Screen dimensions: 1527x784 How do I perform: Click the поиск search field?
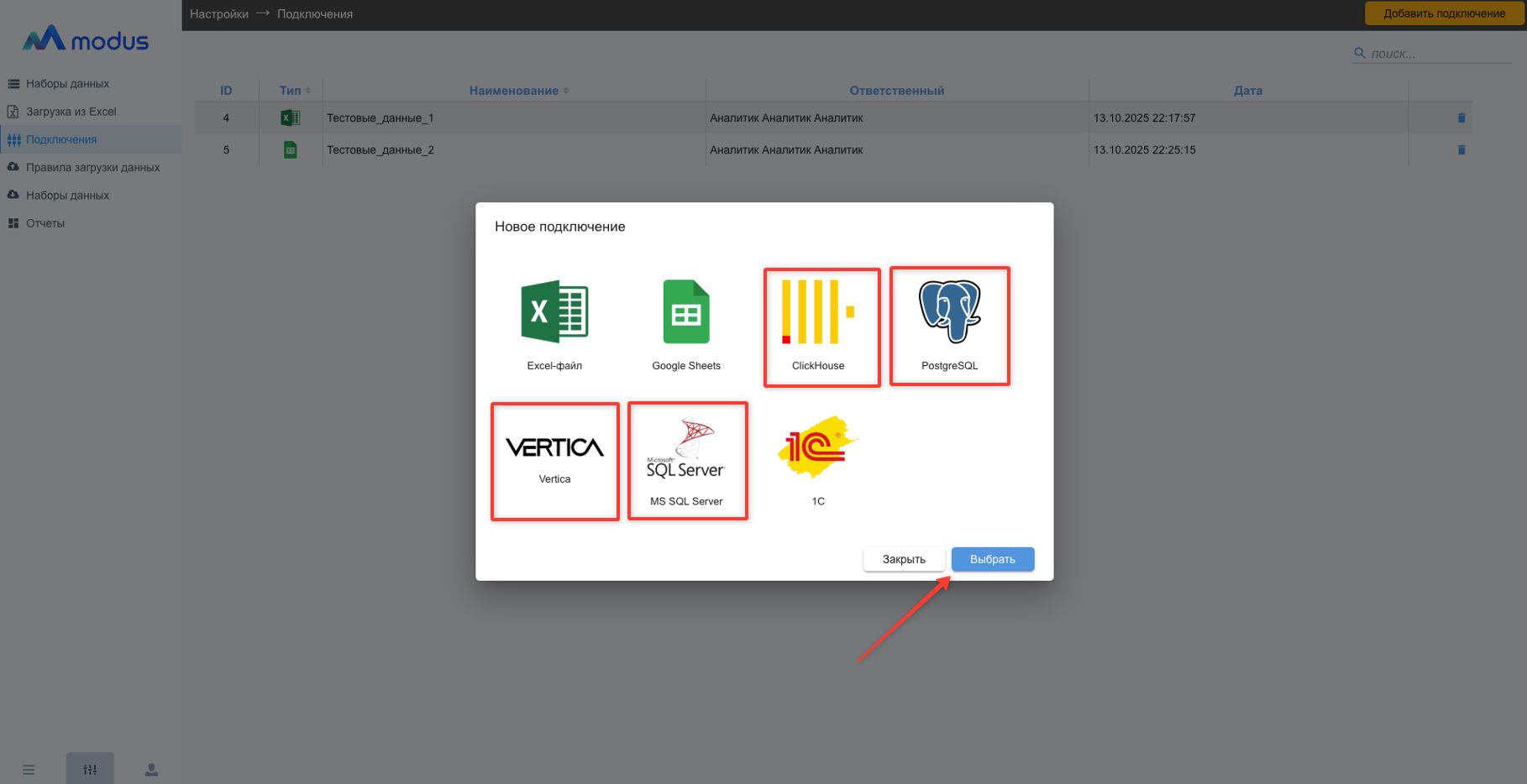pyautogui.click(x=1438, y=54)
